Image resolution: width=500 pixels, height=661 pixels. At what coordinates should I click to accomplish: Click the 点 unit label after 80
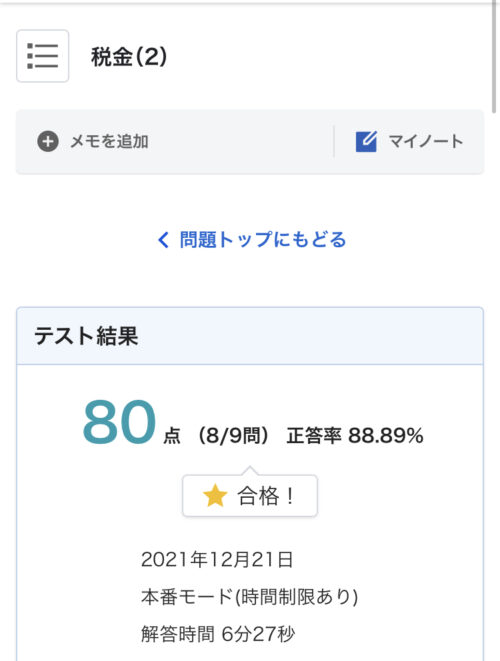tap(172, 436)
